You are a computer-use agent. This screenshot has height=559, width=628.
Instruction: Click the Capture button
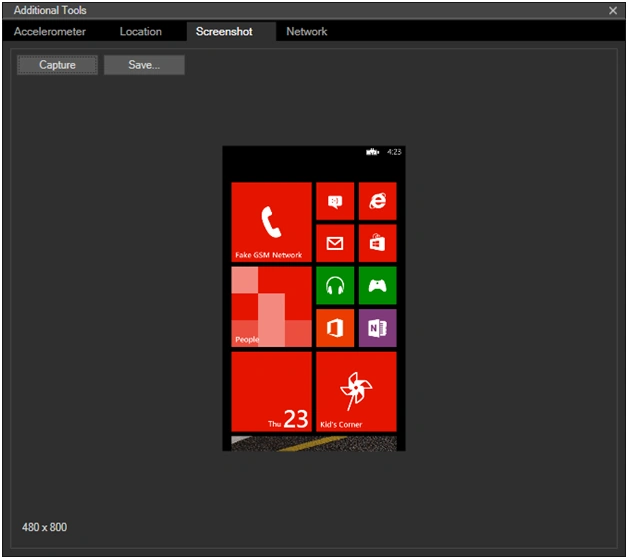pos(57,65)
